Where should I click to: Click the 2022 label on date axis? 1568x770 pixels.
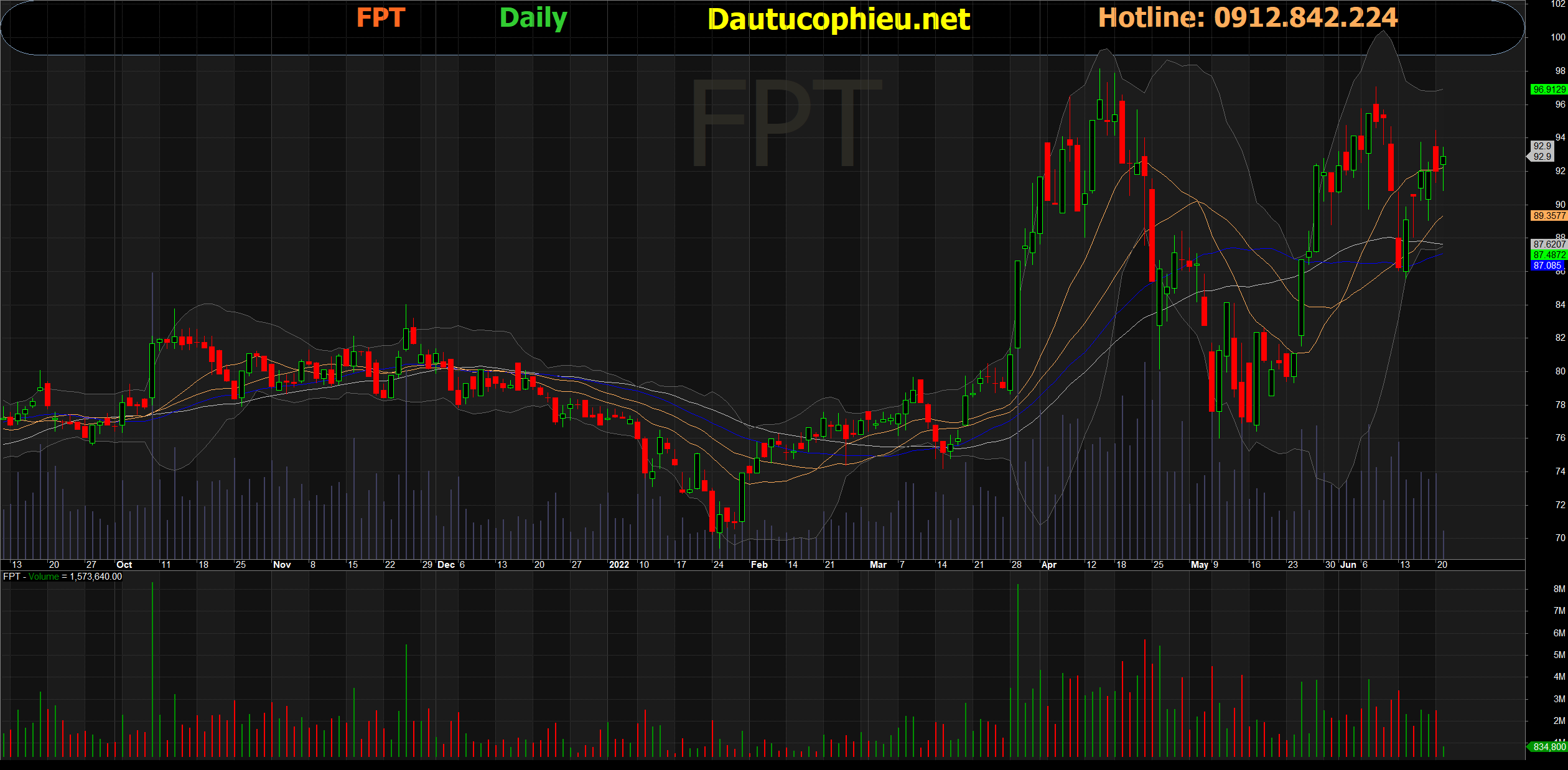[618, 565]
